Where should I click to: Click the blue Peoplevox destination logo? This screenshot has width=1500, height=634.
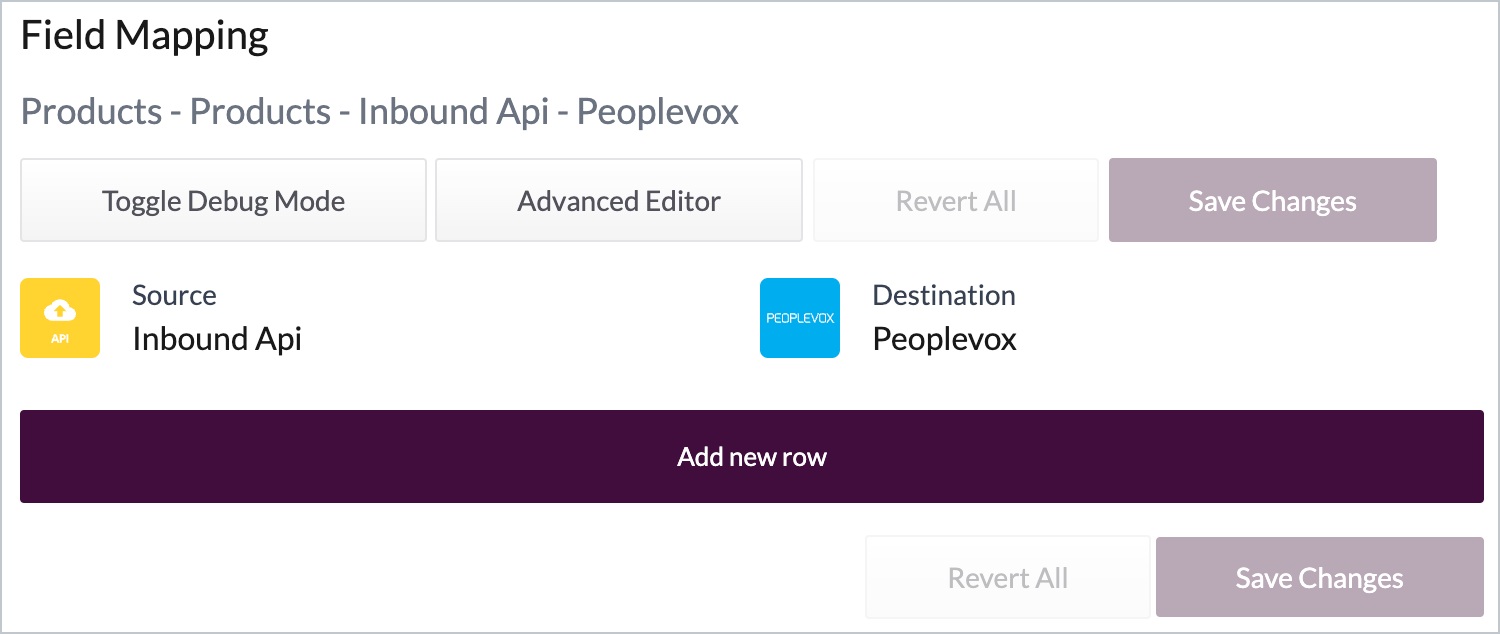[800, 318]
